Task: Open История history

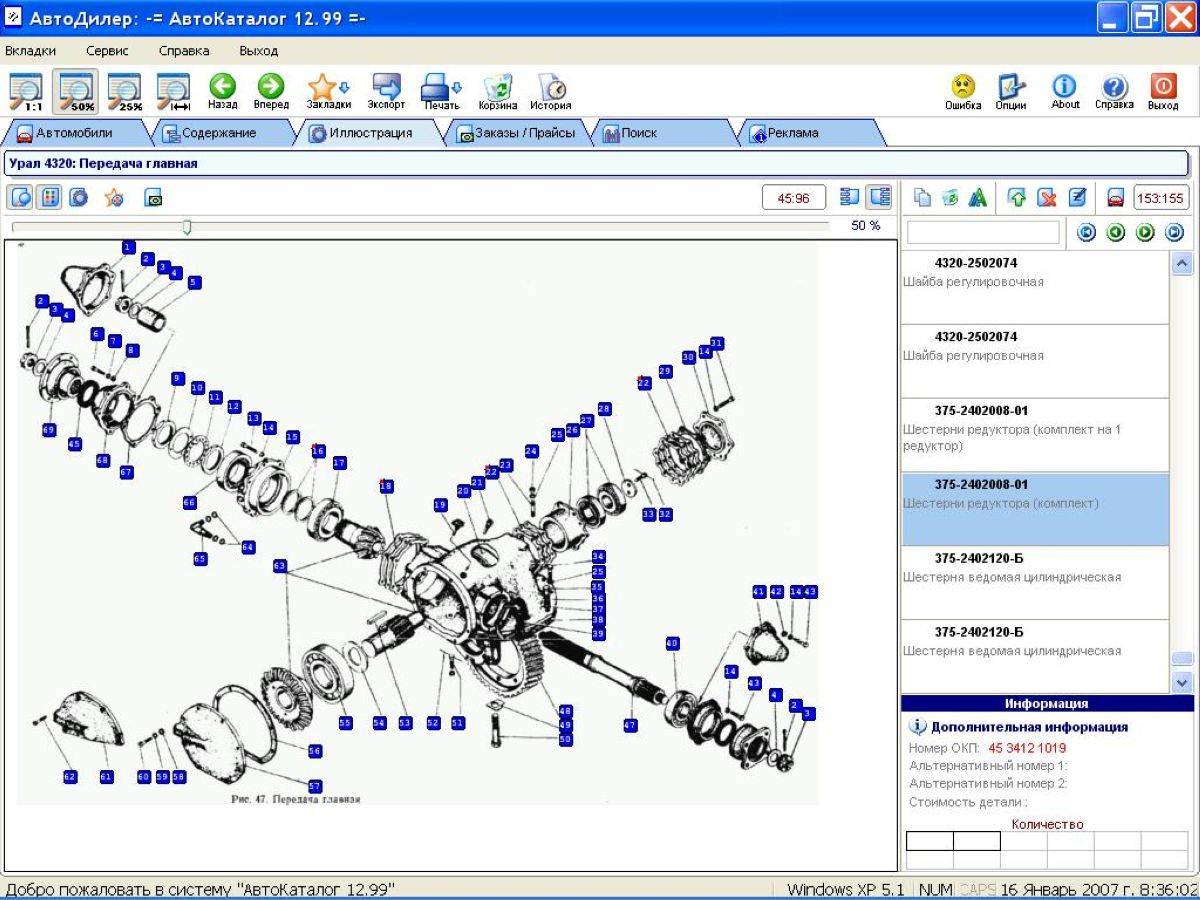Action: tap(551, 91)
